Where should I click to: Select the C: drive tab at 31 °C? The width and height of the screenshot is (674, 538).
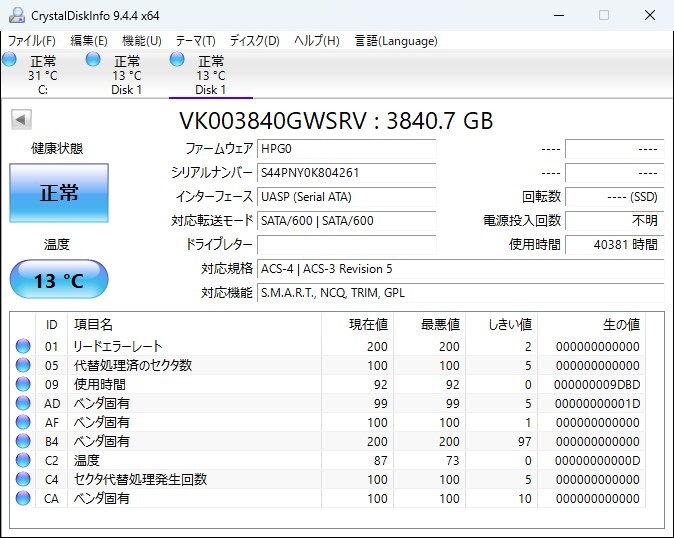pyautogui.click(x=42, y=75)
